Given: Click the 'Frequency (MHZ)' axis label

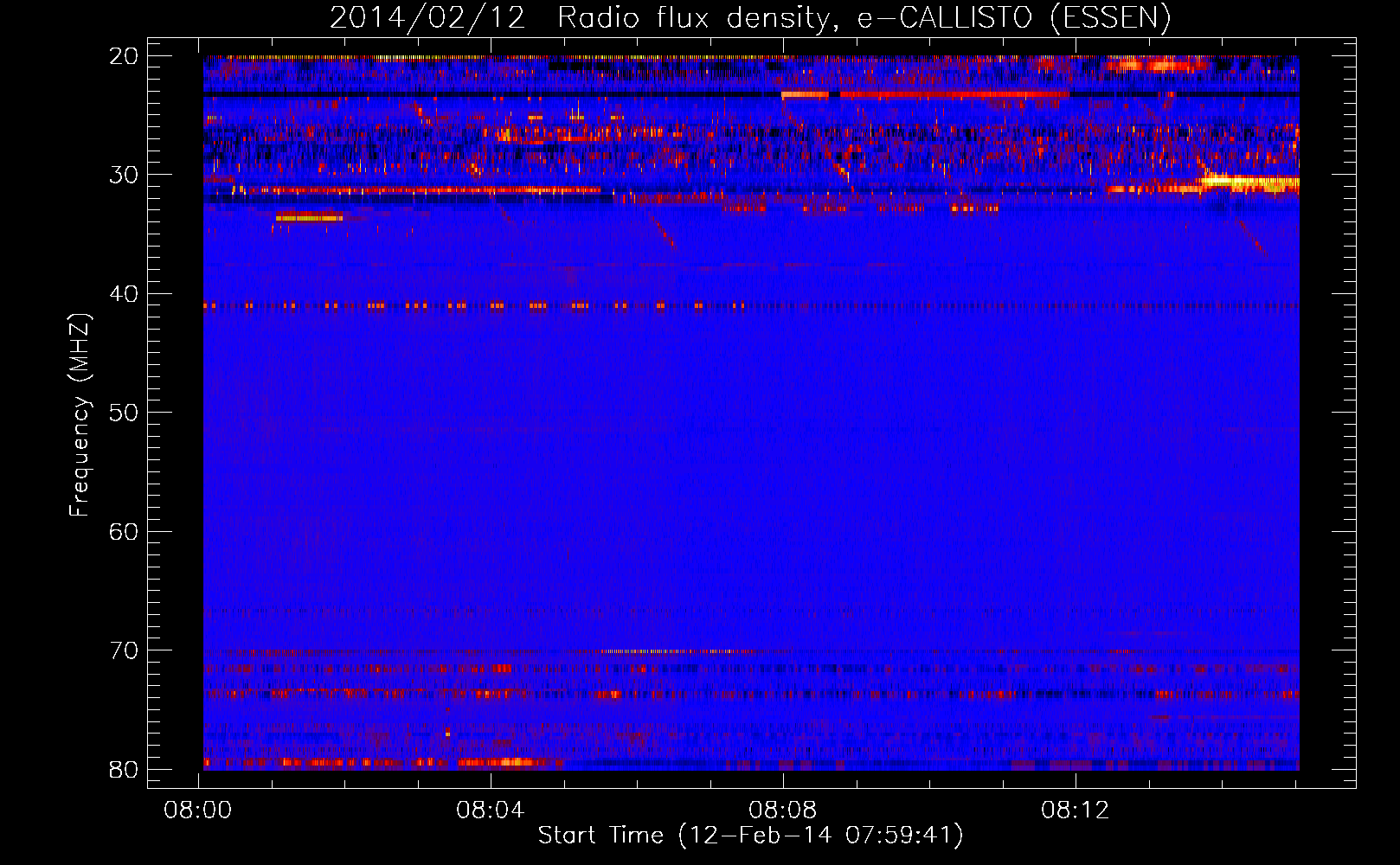Looking at the screenshot, I should point(80,416).
